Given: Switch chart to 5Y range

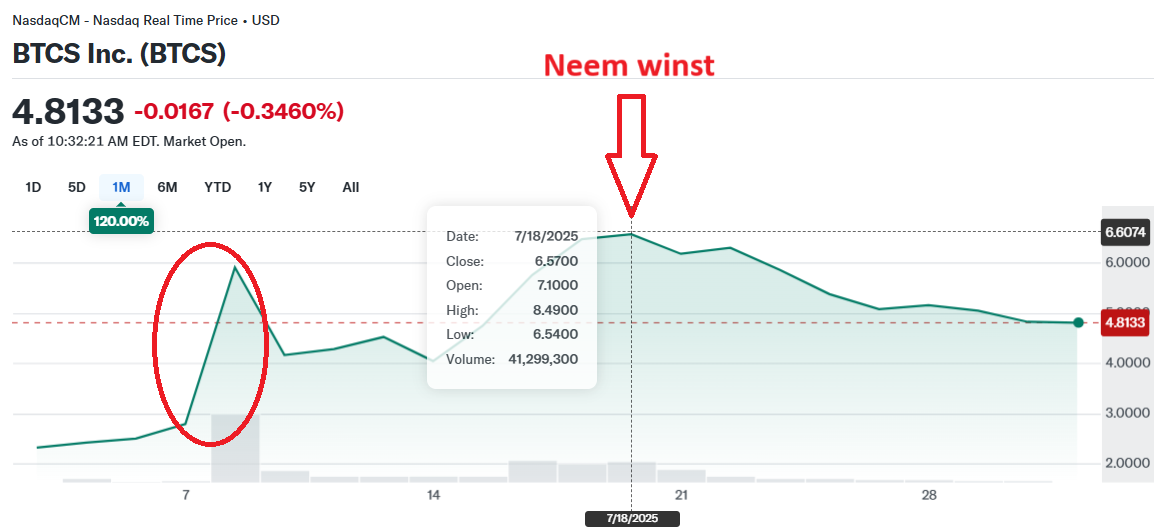Looking at the screenshot, I should coord(308,187).
